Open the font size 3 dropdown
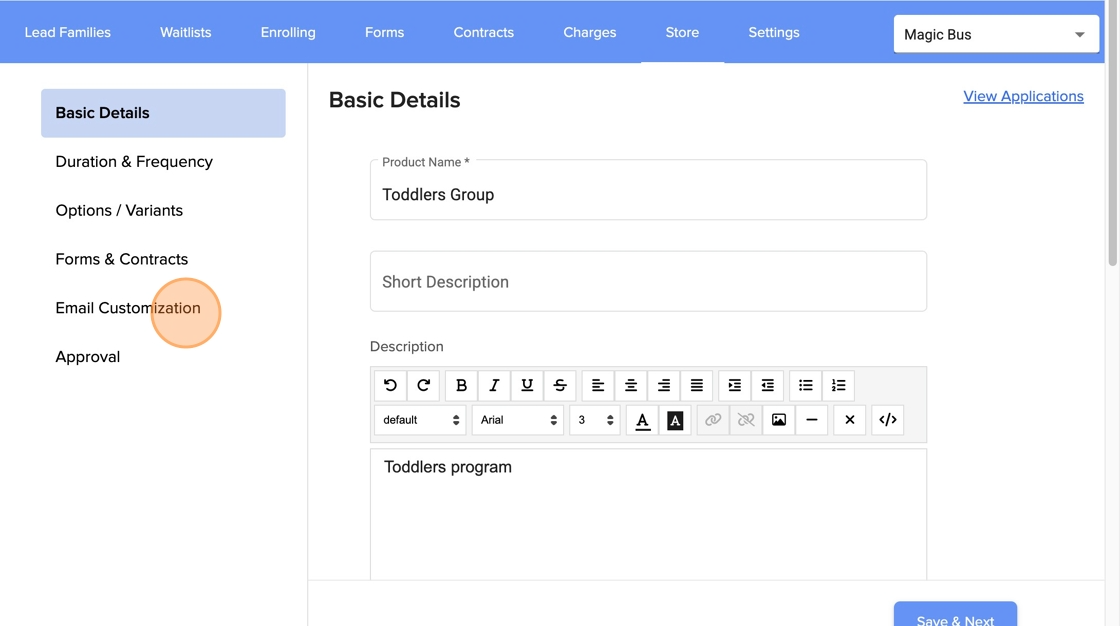This screenshot has height=626, width=1120. pyautogui.click(x=594, y=420)
